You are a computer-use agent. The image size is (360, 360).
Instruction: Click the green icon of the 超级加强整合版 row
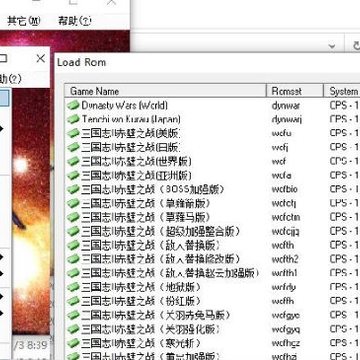coord(73,231)
